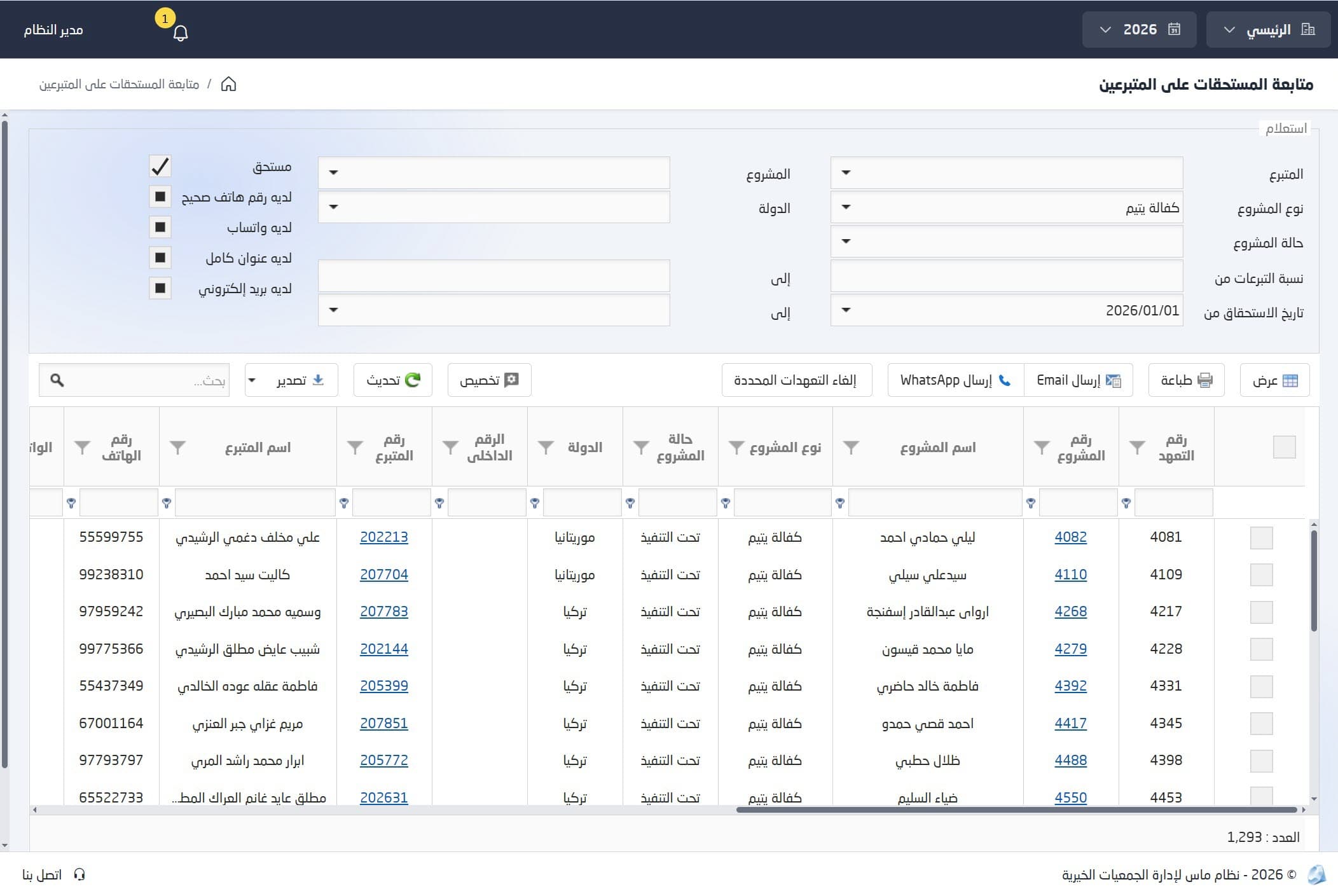Open filter for رقم المشروع column

pyautogui.click(x=1042, y=448)
